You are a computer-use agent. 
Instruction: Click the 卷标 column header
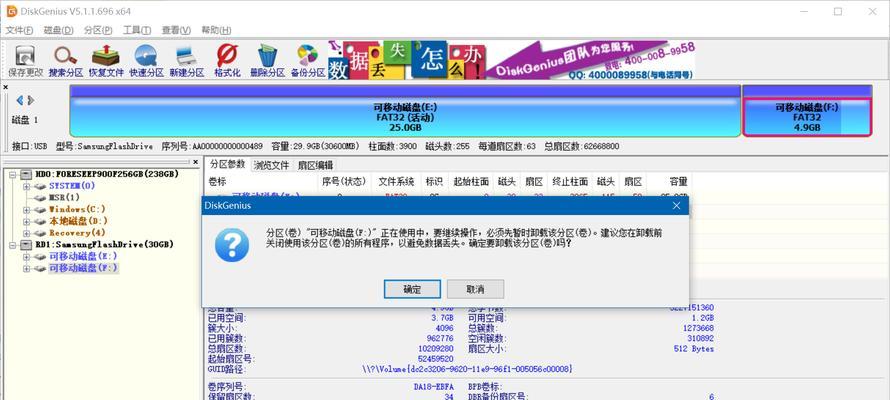click(262, 182)
